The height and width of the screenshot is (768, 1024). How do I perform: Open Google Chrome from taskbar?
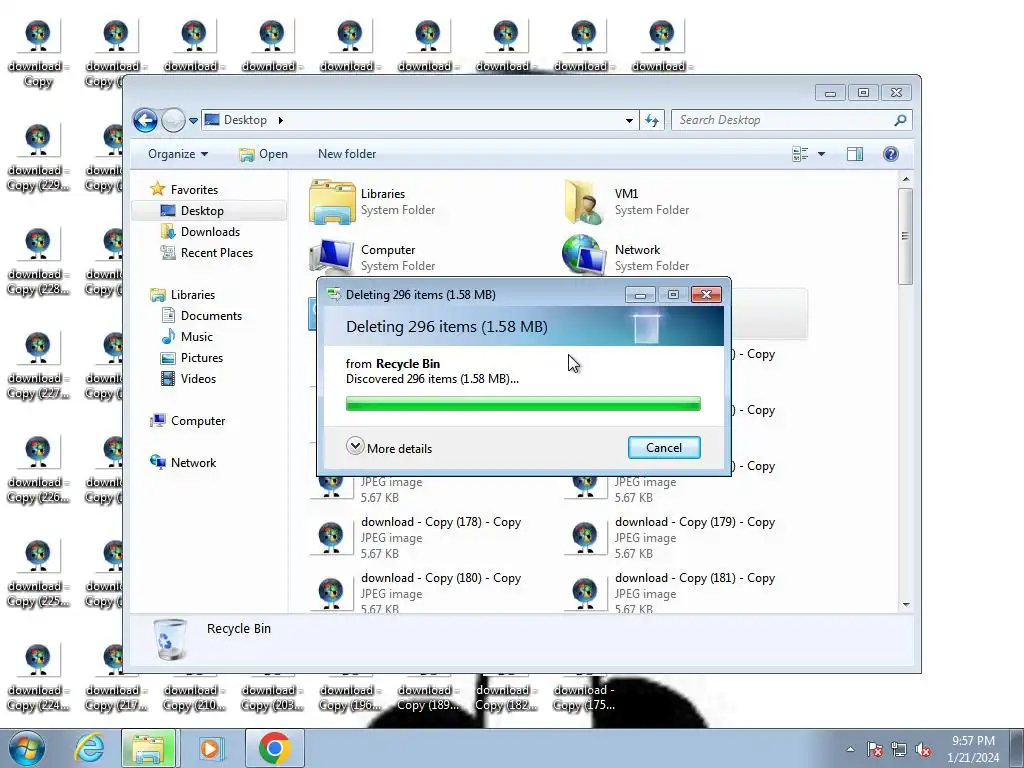(274, 748)
